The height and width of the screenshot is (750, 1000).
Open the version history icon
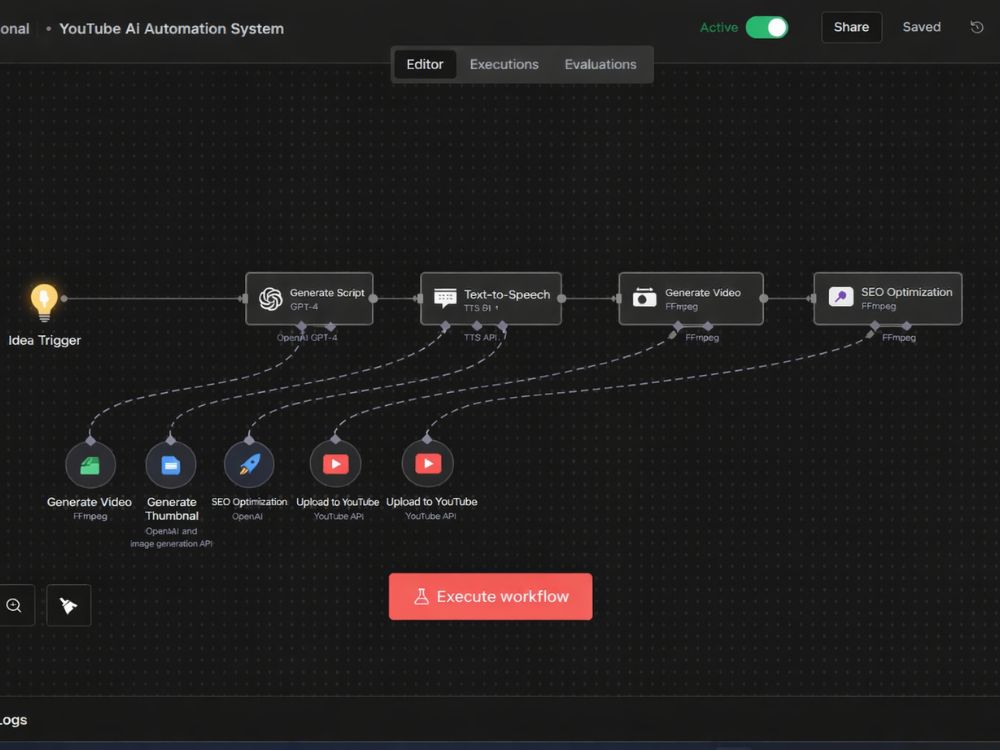(976, 27)
